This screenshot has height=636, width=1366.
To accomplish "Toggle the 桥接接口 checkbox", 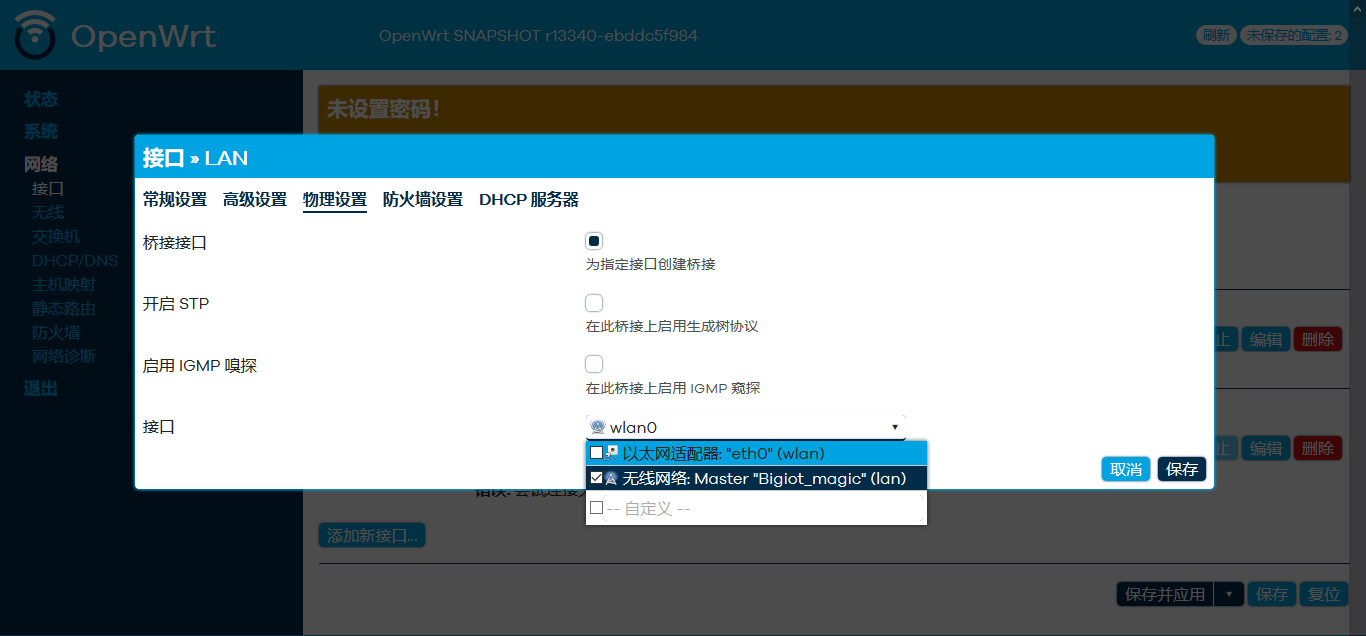I will 594,241.
